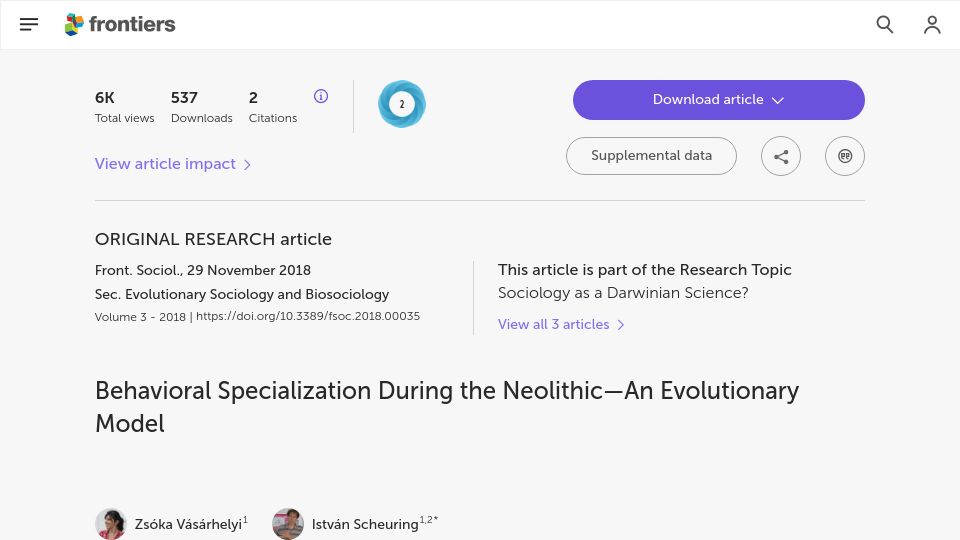Open the cite article quote icon
Screen dimensions: 960x540
pyautogui.click(x=845, y=156)
